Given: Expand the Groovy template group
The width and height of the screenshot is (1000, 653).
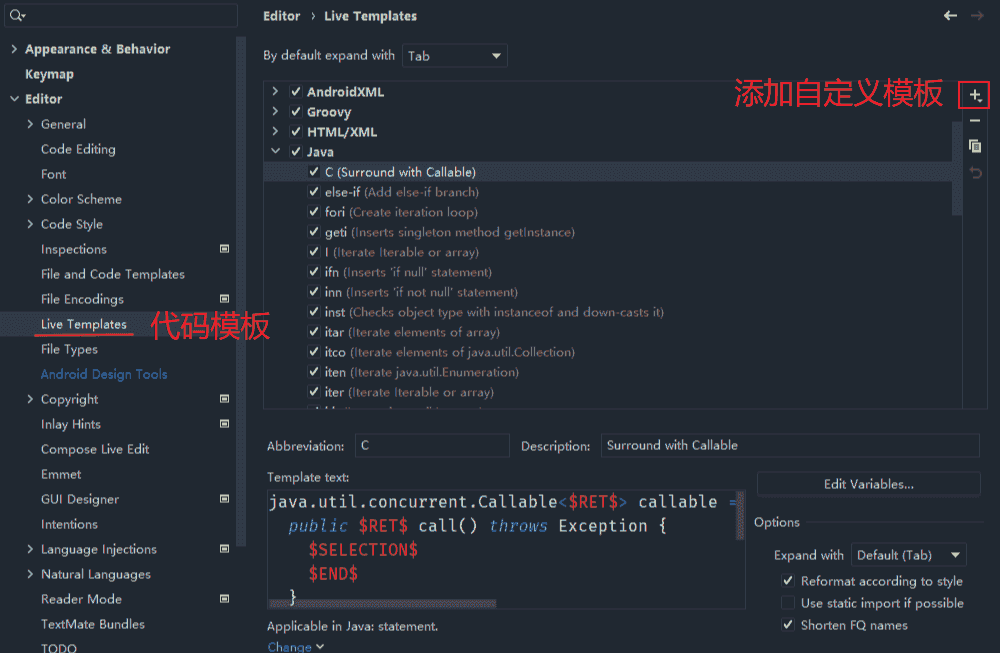Looking at the screenshot, I should (275, 112).
